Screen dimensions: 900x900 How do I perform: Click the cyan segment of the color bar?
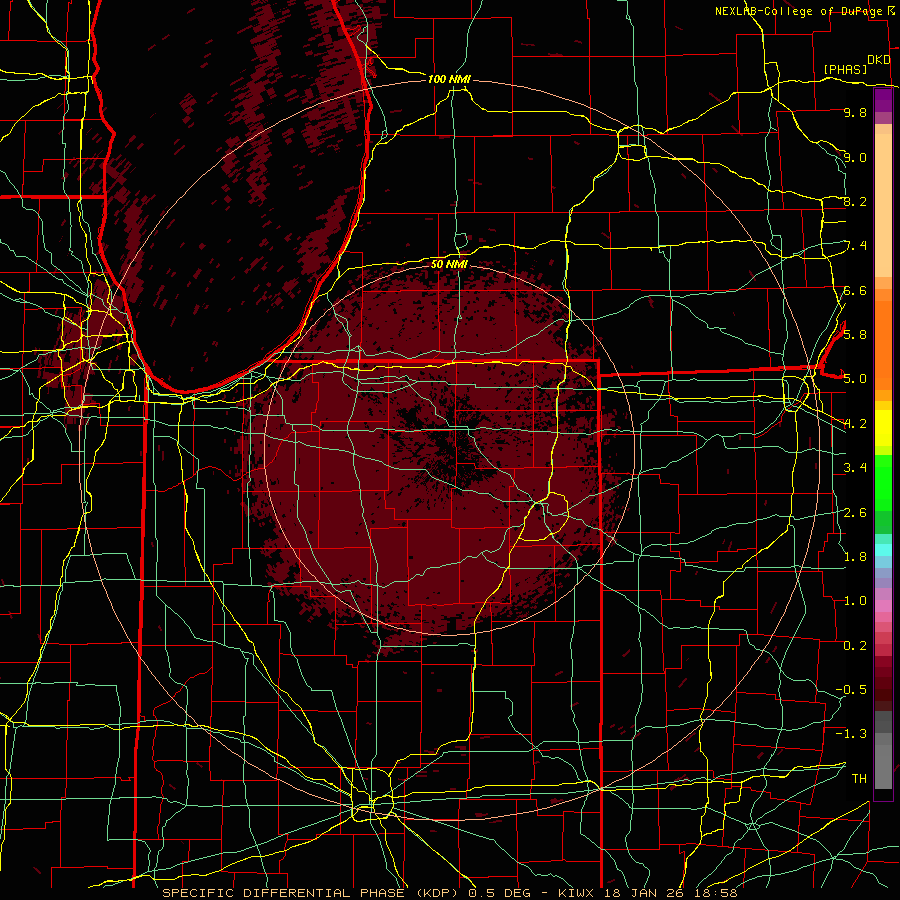click(883, 550)
